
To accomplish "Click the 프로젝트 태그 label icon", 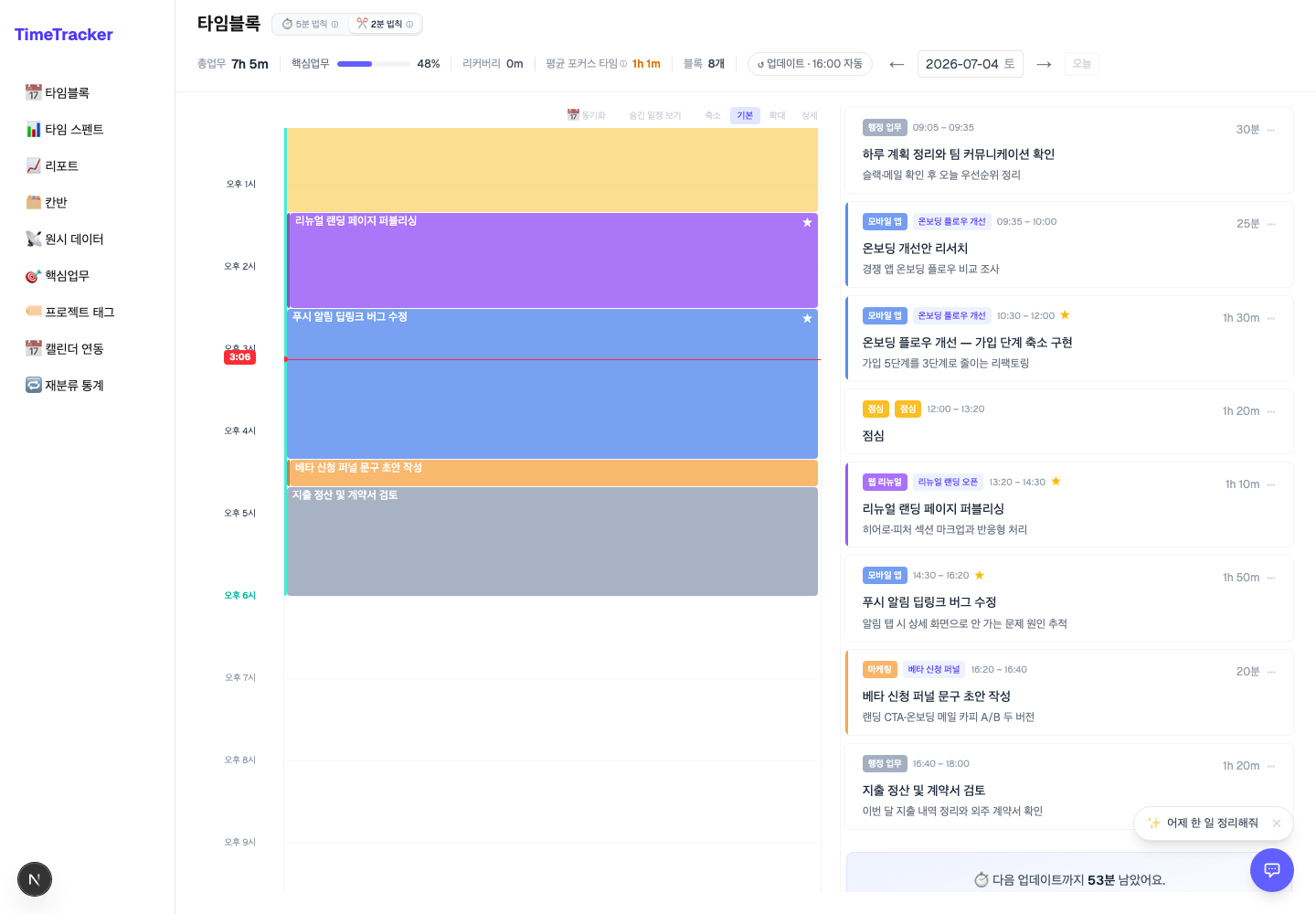I will point(34,312).
